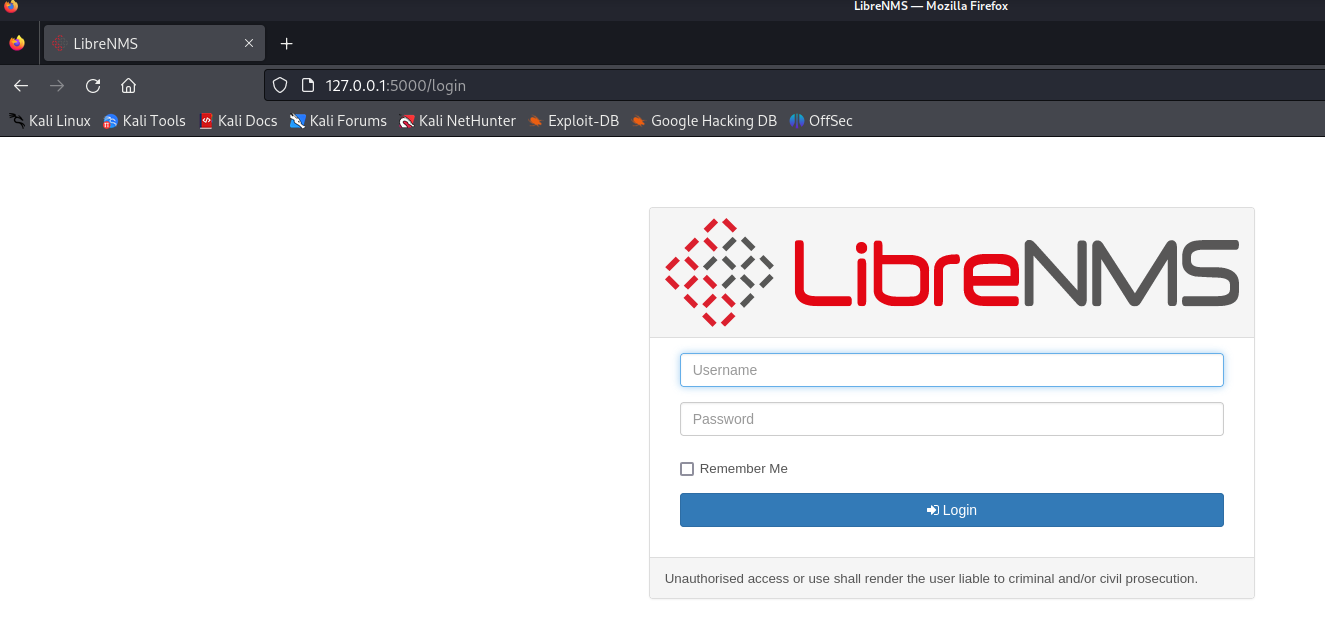
Task: Click the Firefox logo in the title bar
Action: coord(11,6)
